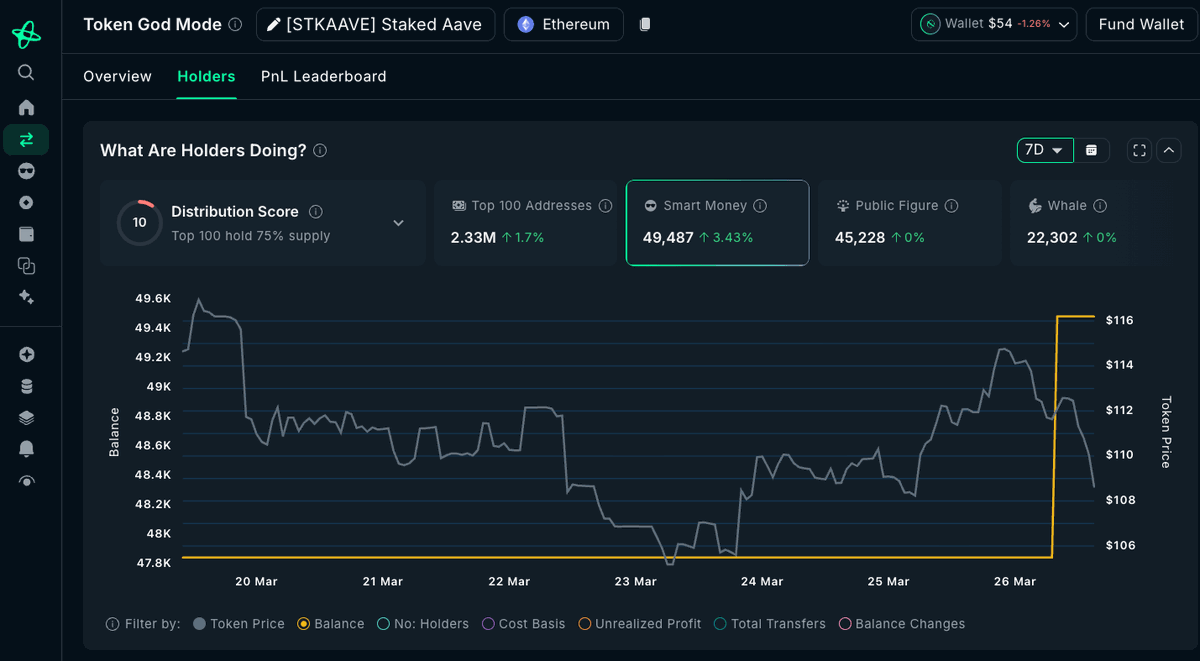Click the search icon in the sidebar
1200x661 pixels.
click(x=26, y=72)
